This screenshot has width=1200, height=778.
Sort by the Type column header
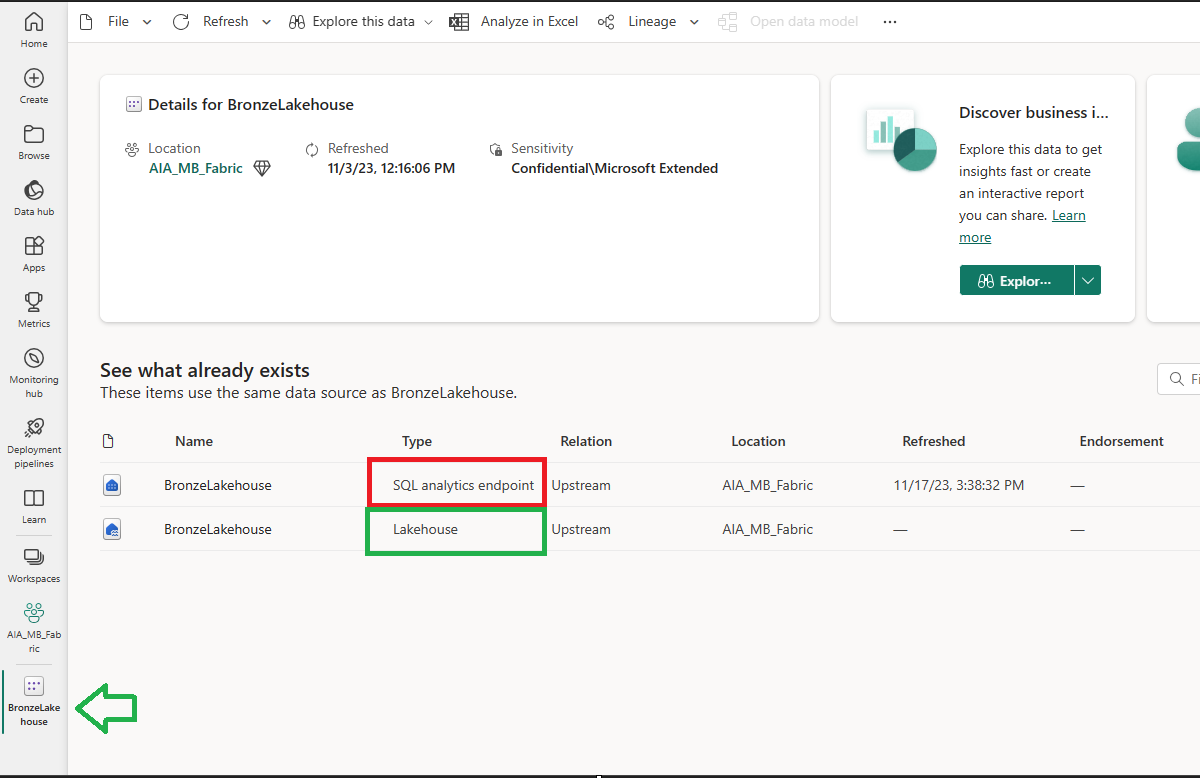(x=417, y=441)
